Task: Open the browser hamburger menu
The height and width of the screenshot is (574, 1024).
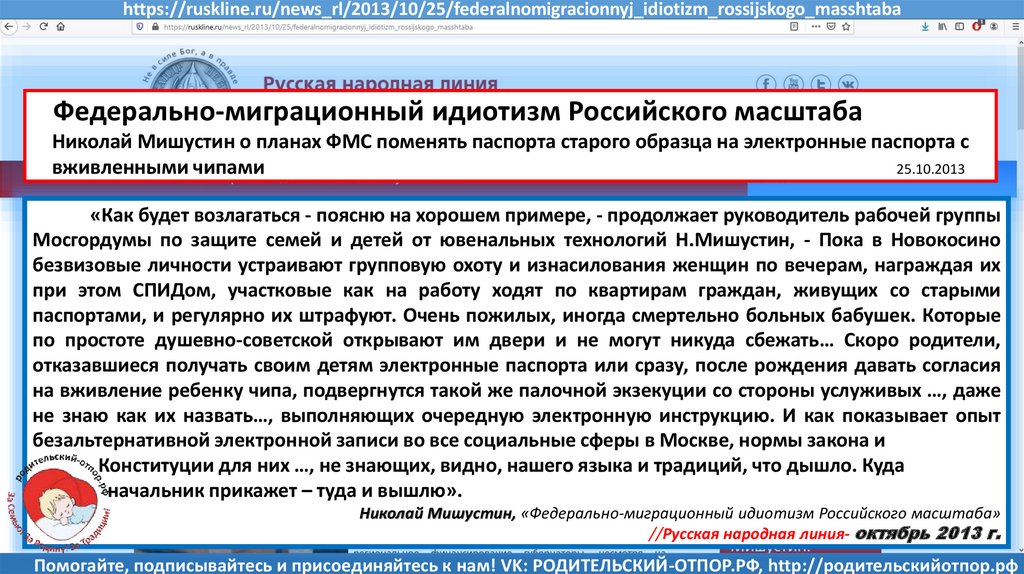Action: coord(1014,27)
